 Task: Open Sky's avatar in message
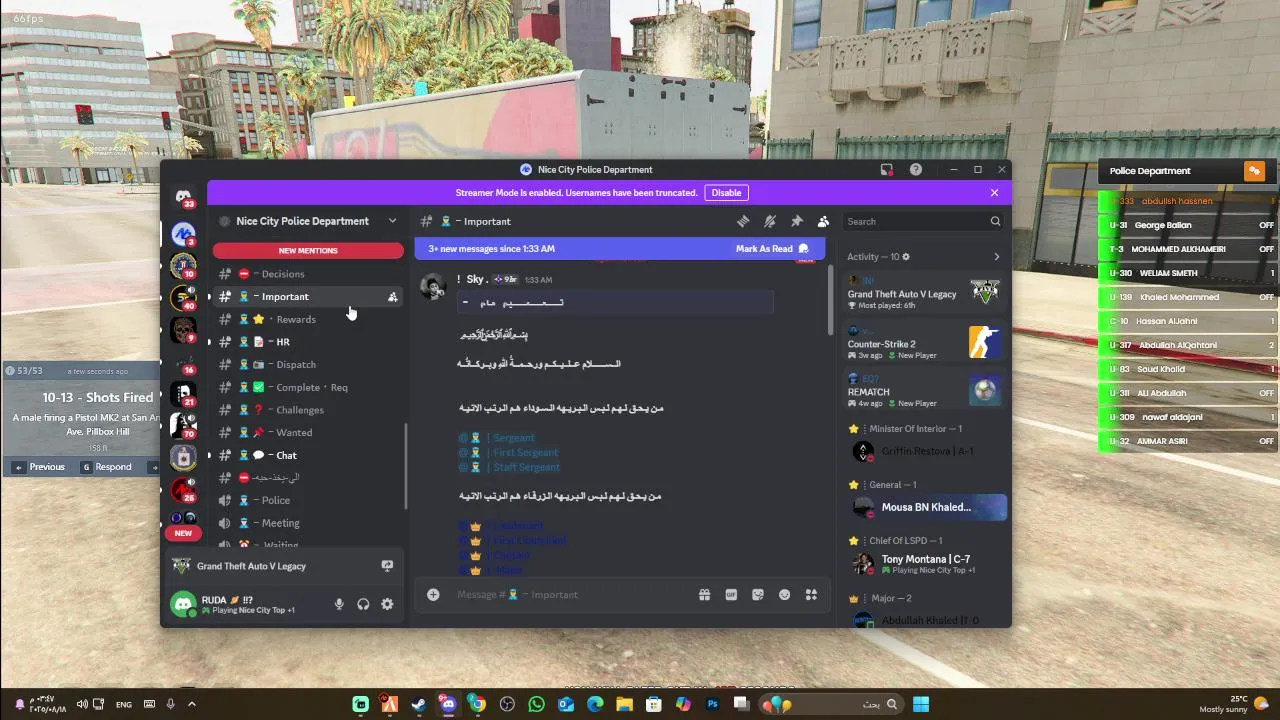(x=432, y=287)
